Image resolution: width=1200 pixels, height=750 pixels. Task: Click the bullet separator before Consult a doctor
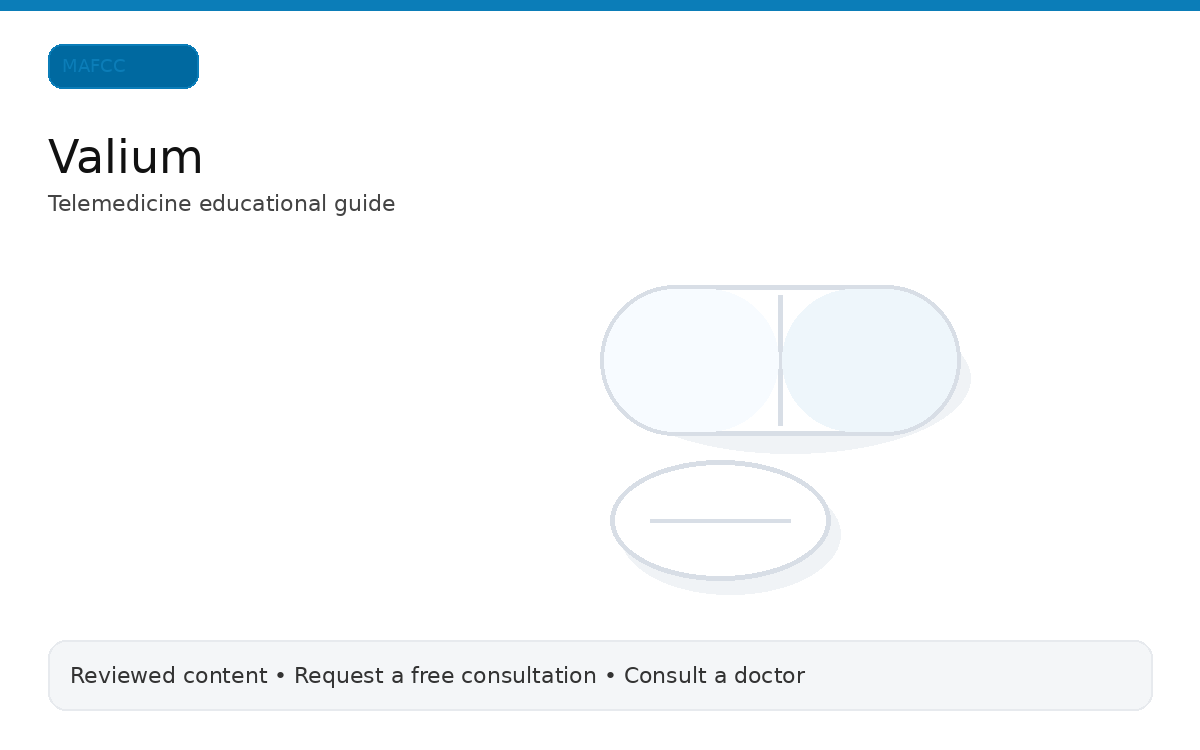tap(608, 675)
